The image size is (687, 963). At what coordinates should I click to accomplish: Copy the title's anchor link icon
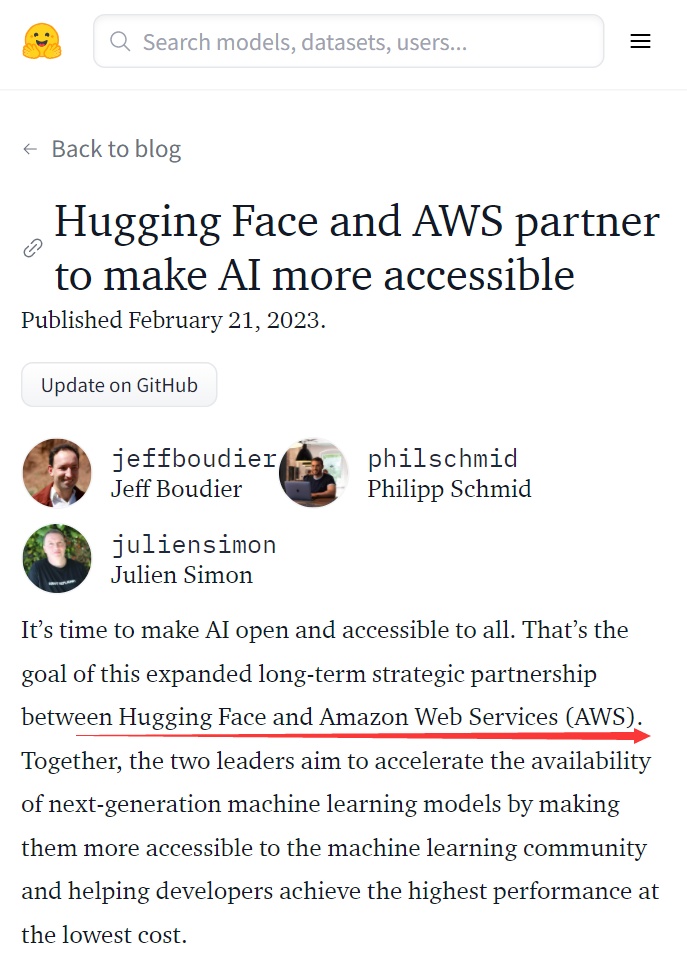(33, 248)
